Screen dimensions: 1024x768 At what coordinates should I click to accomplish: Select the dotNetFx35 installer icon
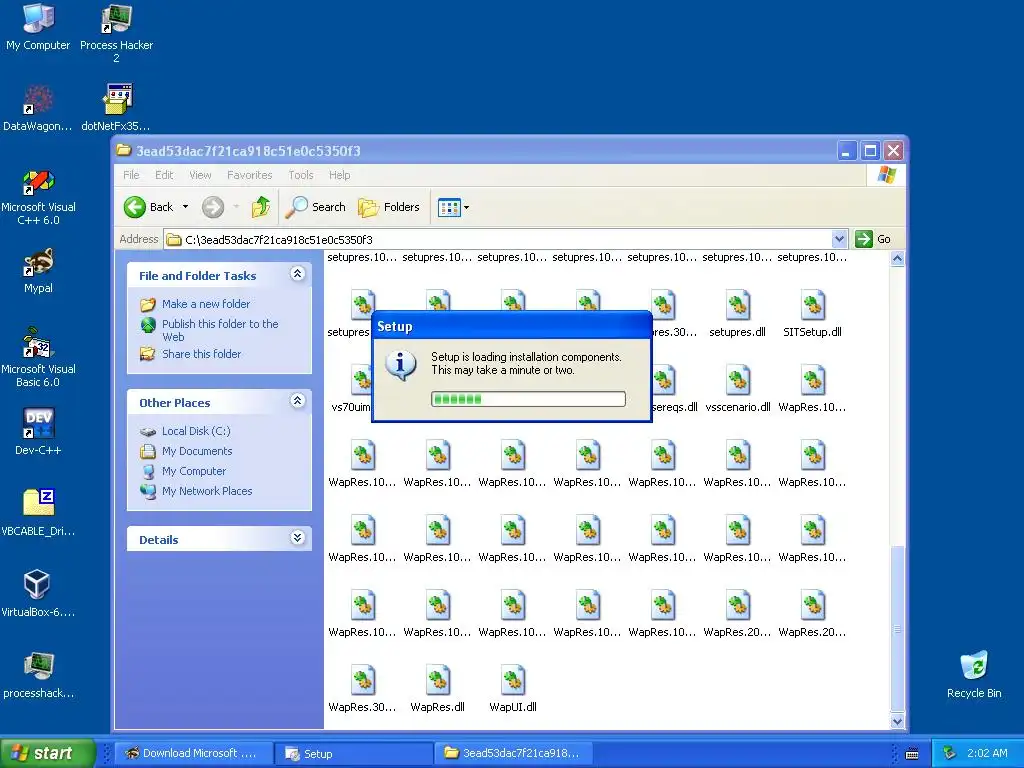[116, 108]
